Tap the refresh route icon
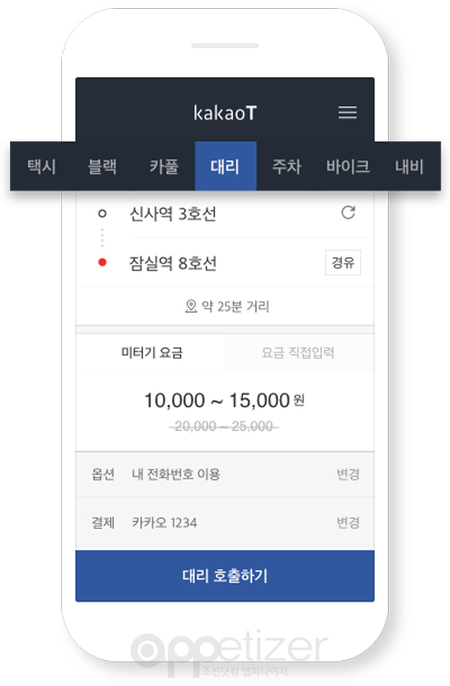 click(x=348, y=213)
